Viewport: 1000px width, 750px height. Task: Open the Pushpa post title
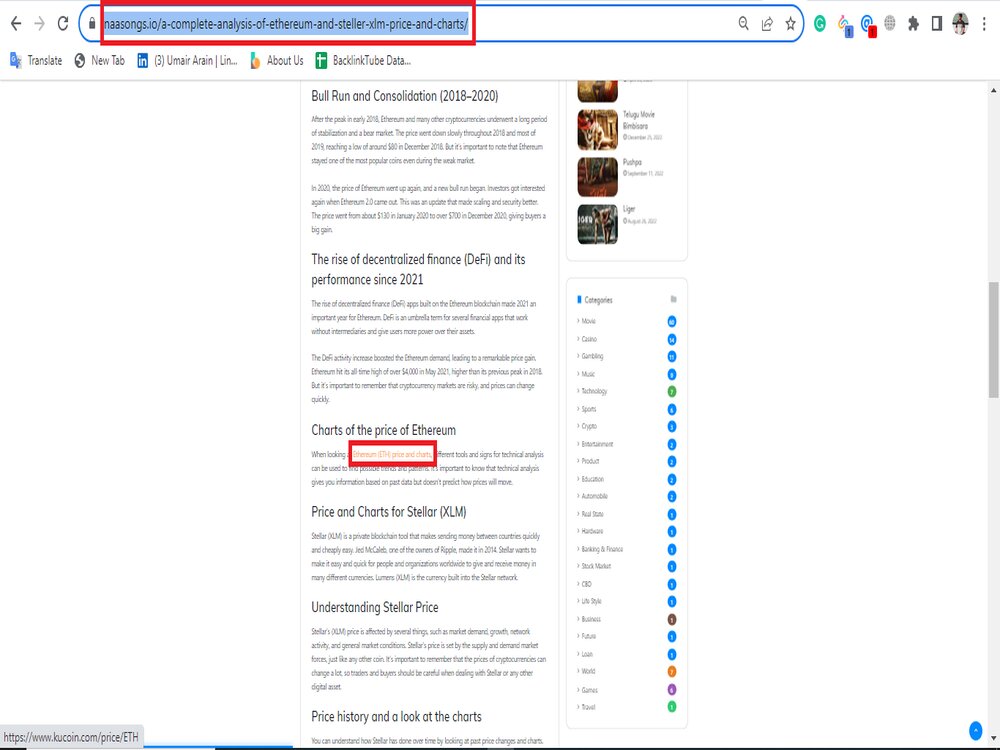click(x=632, y=162)
